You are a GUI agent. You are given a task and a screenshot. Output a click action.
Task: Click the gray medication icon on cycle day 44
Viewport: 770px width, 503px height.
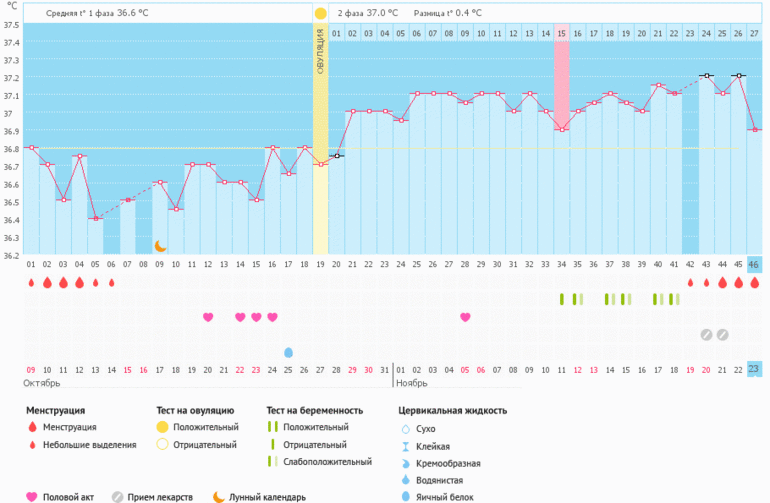(722, 334)
